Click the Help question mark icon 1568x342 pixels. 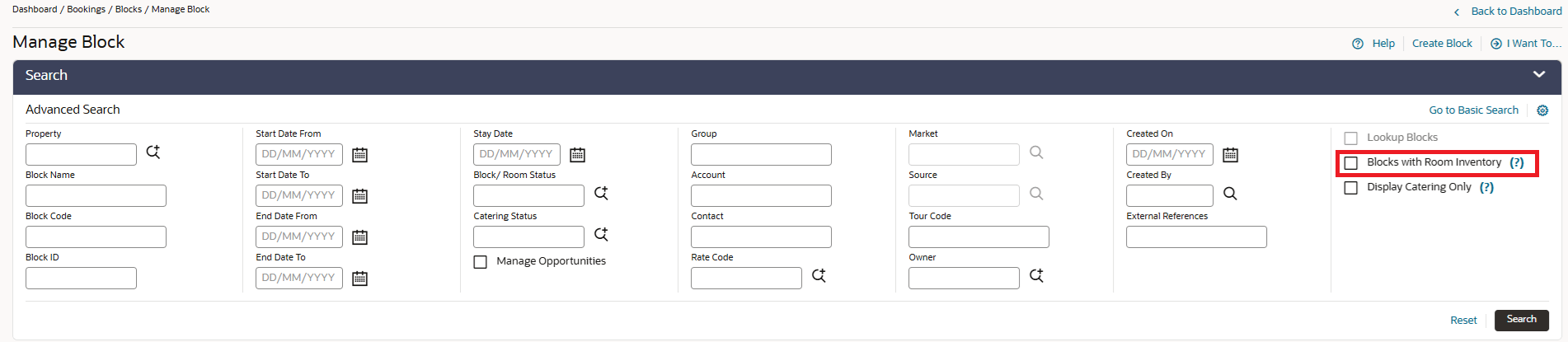[x=1358, y=44]
